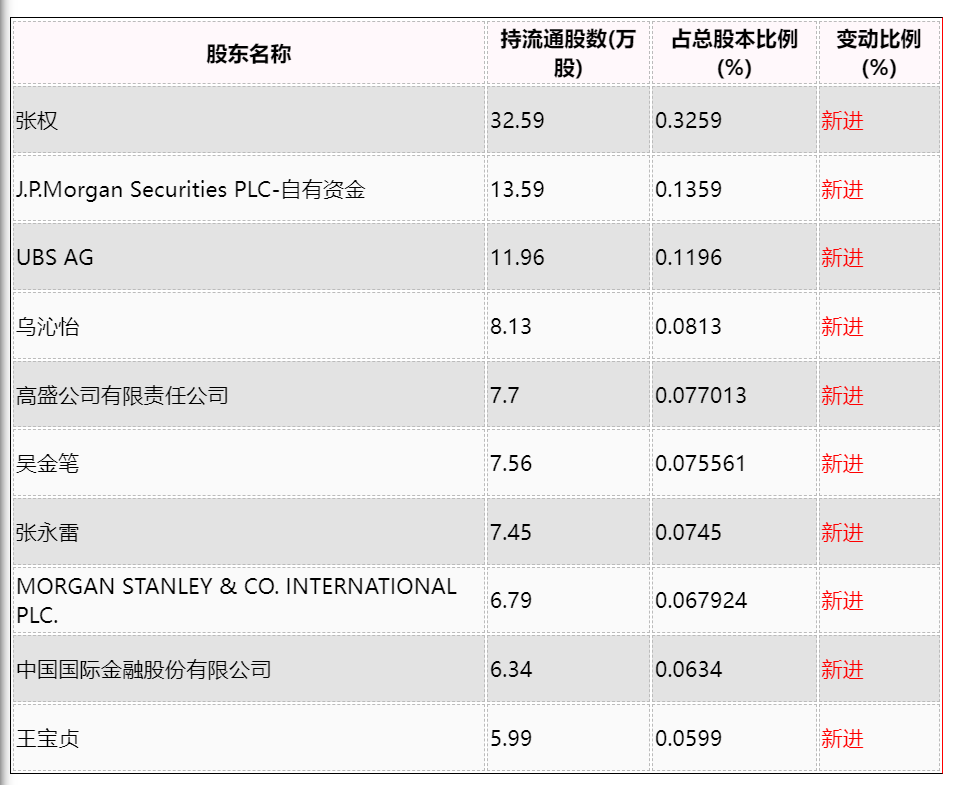Click 高盛公司有限责任公司 in the table

tap(123, 395)
